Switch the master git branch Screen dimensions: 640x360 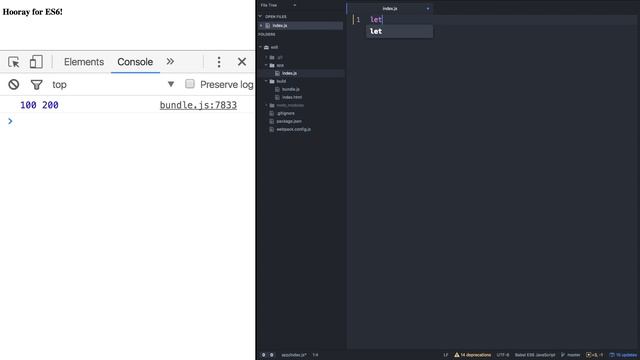[x=571, y=355]
